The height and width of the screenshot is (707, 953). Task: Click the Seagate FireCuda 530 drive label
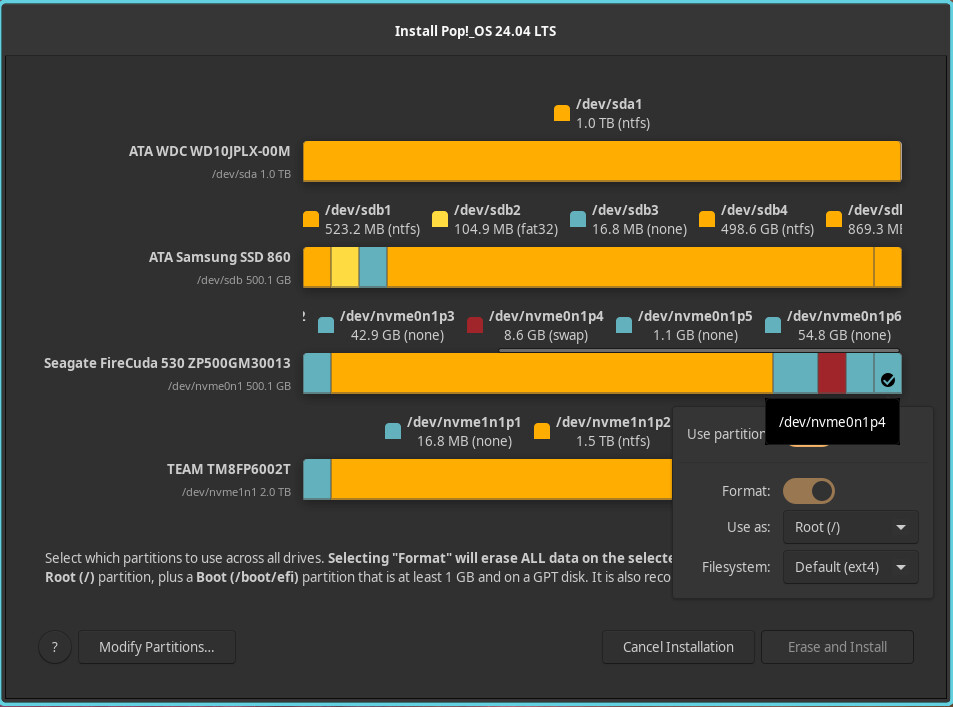pyautogui.click(x=167, y=363)
